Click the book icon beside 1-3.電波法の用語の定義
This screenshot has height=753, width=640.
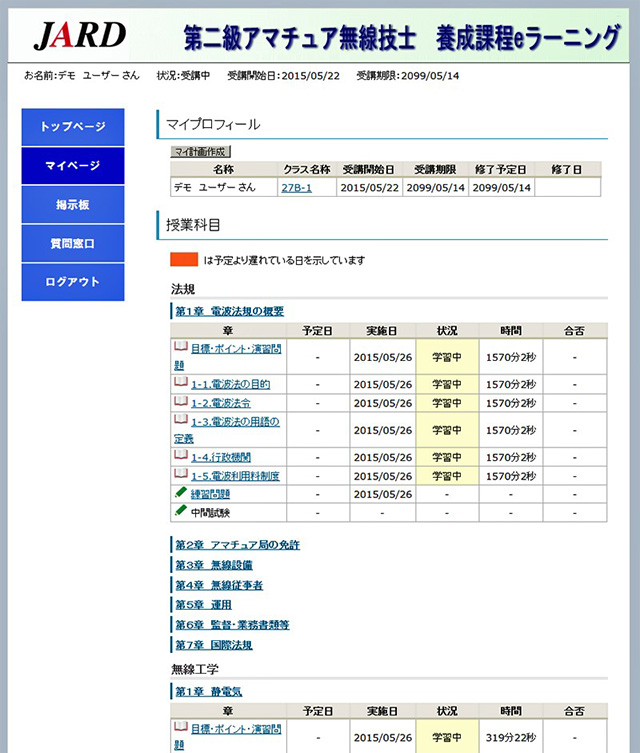click(x=181, y=420)
